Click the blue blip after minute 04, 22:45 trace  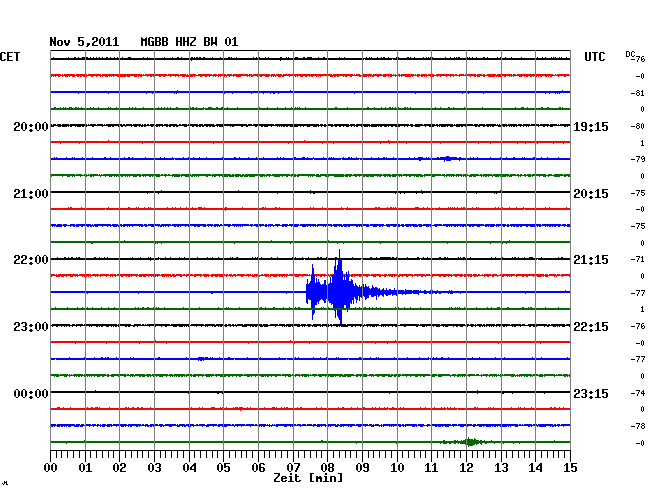pyautogui.click(x=201, y=359)
